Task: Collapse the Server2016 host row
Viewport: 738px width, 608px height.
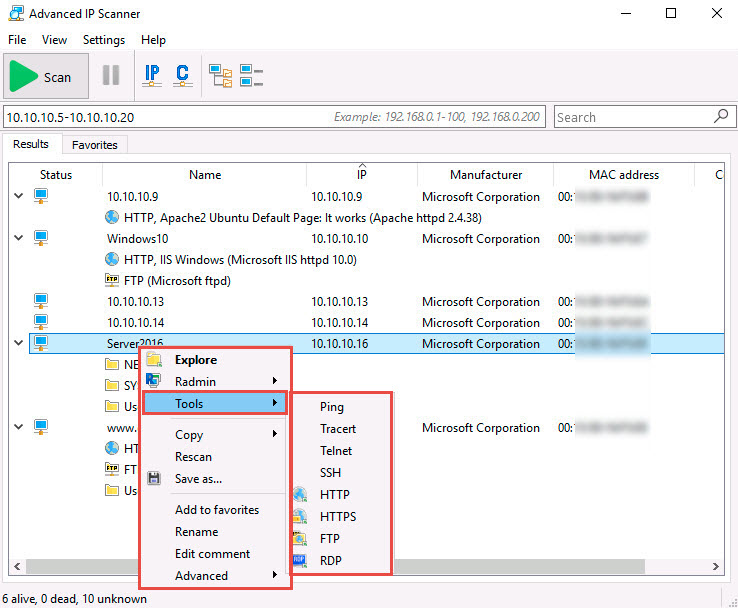Action: (x=18, y=343)
